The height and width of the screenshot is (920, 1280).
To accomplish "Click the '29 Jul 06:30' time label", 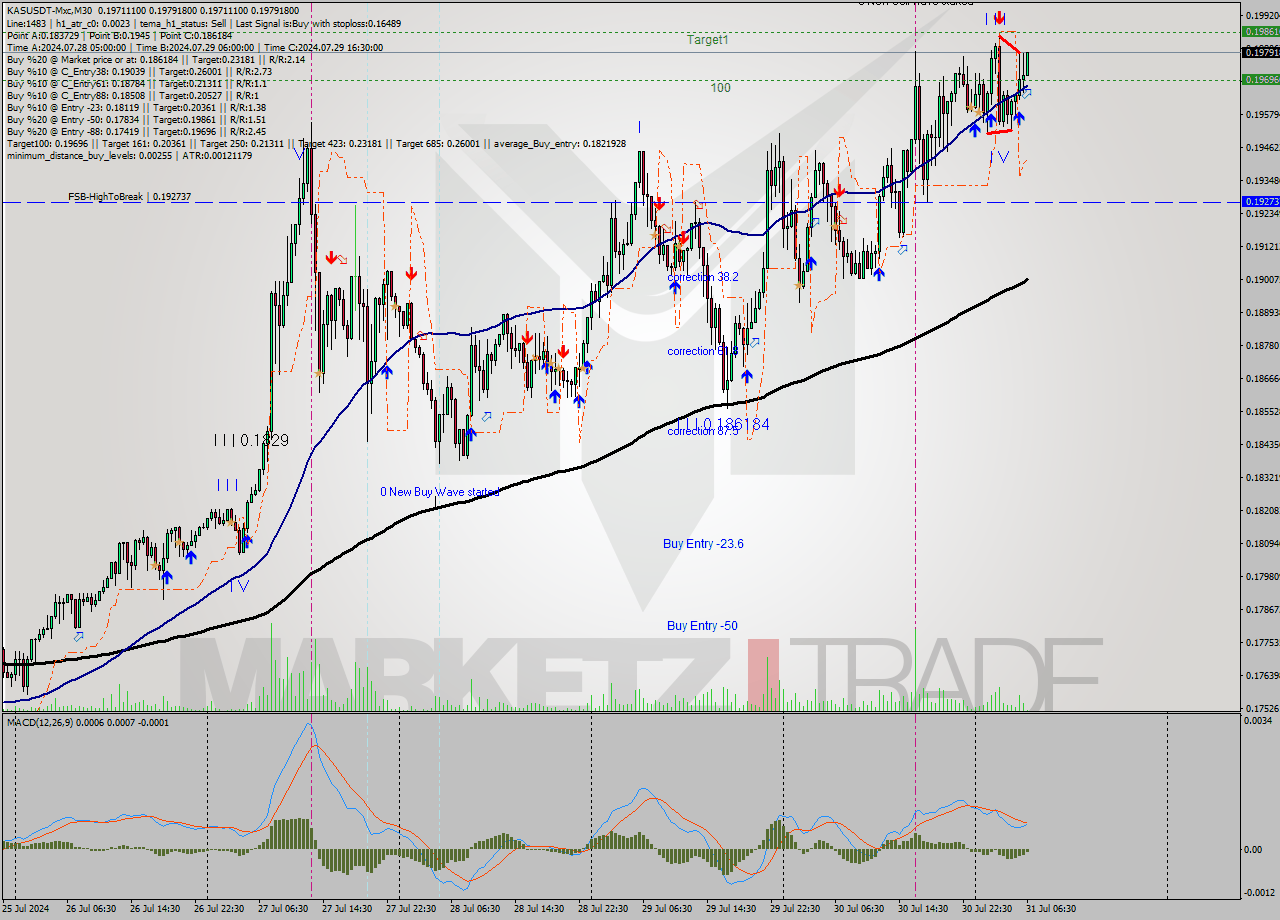I will (667, 909).
